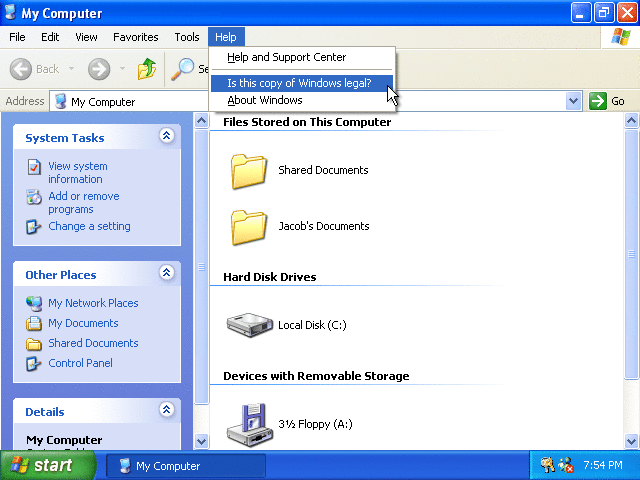This screenshot has width=640, height=480.
Task: Click the title bar My Computer icon
Action: 11,12
